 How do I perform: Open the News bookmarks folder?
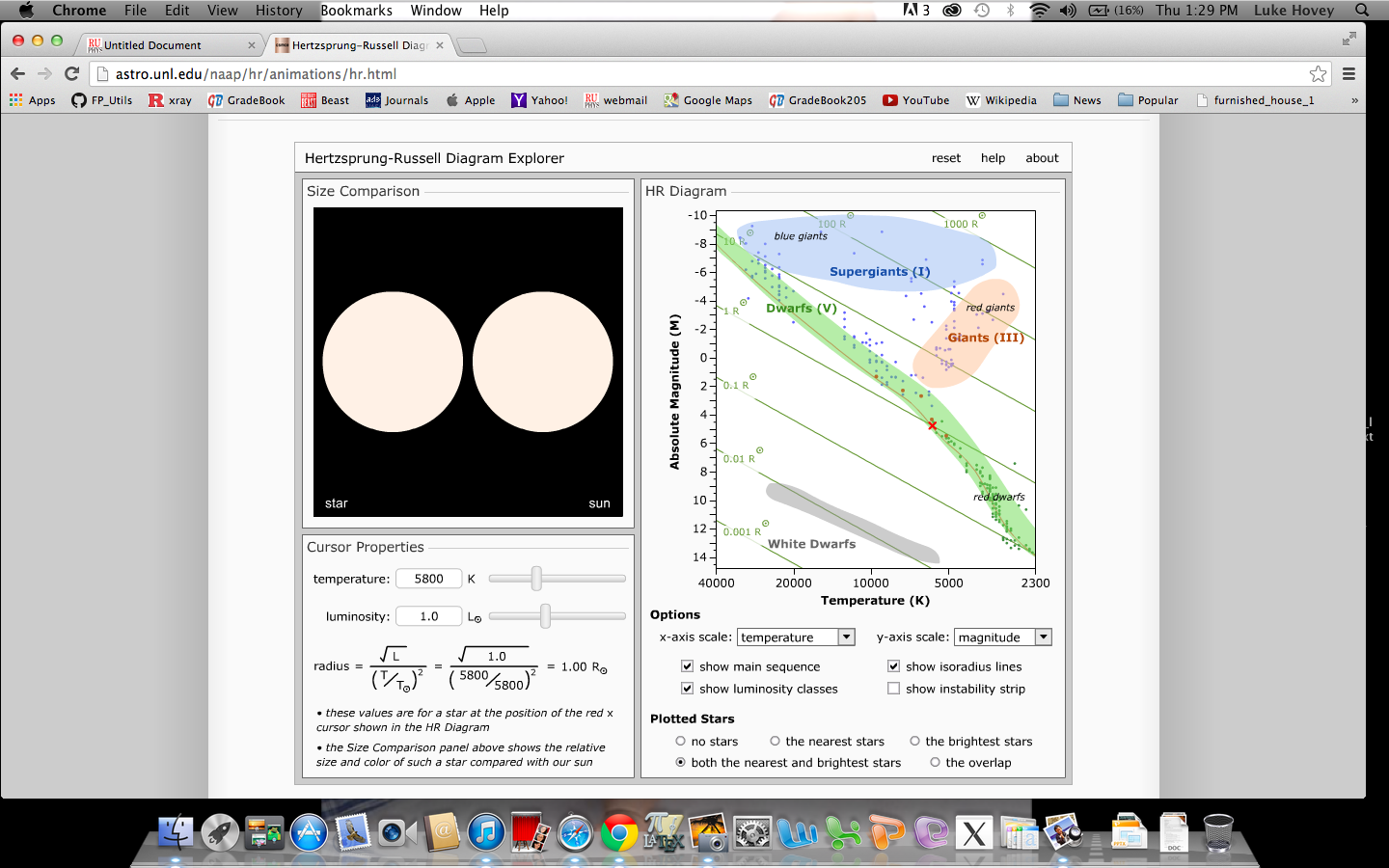point(1077,100)
